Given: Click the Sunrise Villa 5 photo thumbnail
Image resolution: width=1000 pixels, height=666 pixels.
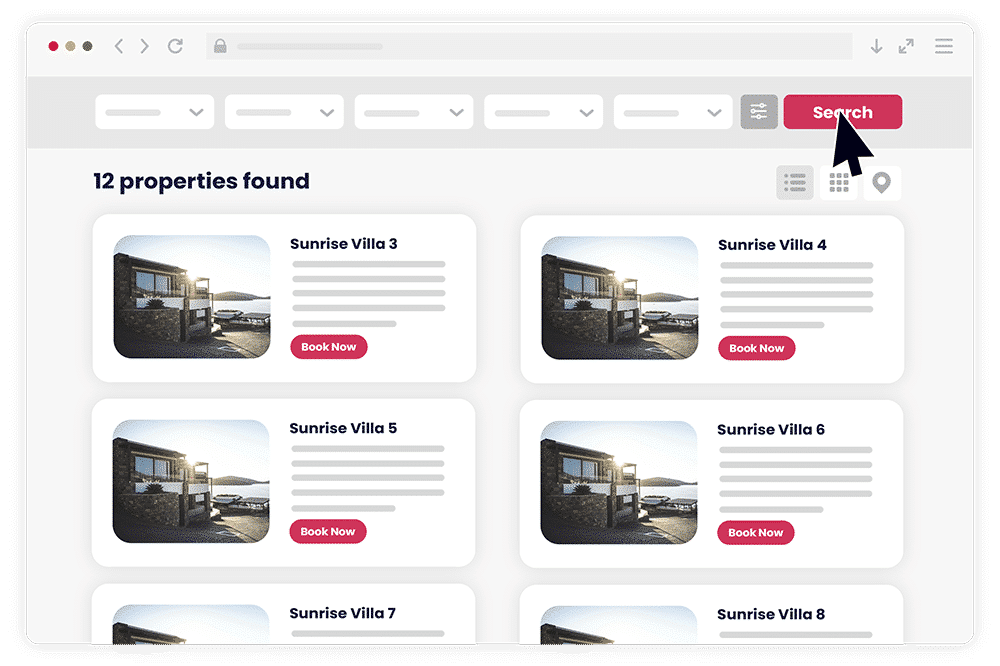Looking at the screenshot, I should pos(191,481).
